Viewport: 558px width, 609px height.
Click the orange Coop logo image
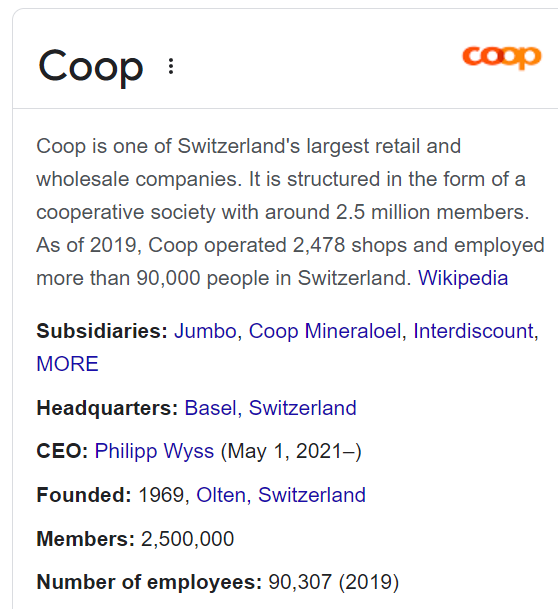[x=501, y=57]
